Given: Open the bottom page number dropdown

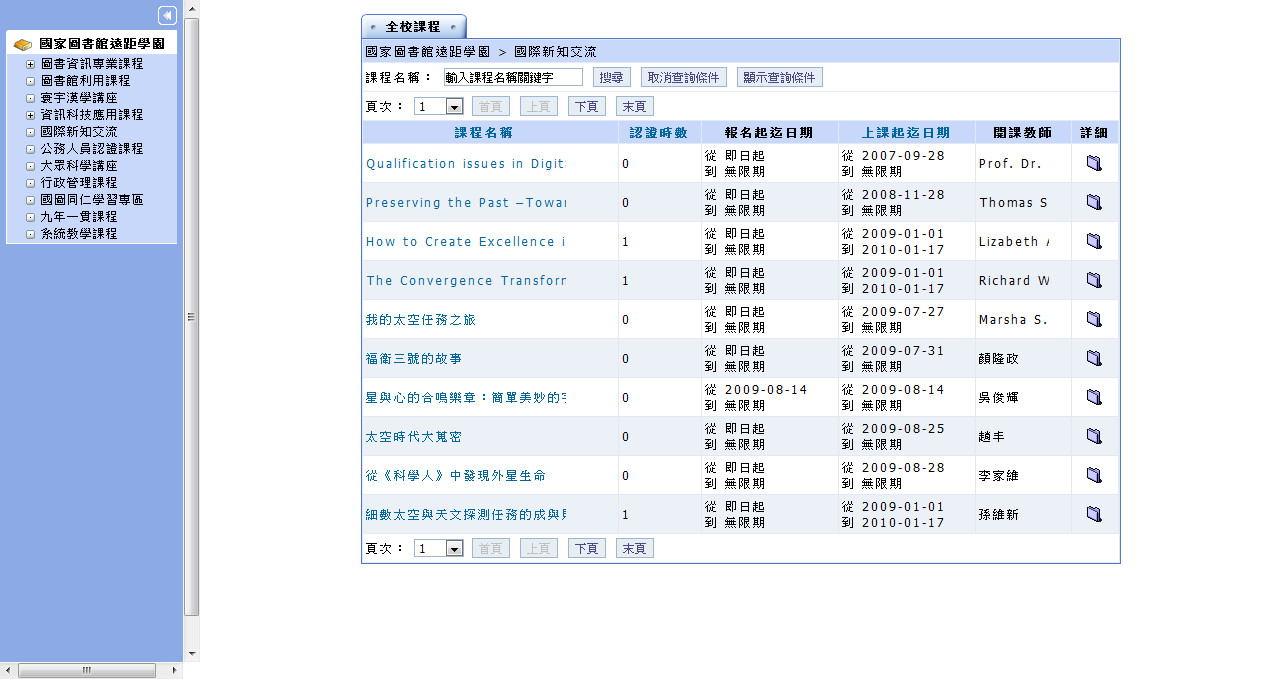Looking at the screenshot, I should click(x=454, y=548).
